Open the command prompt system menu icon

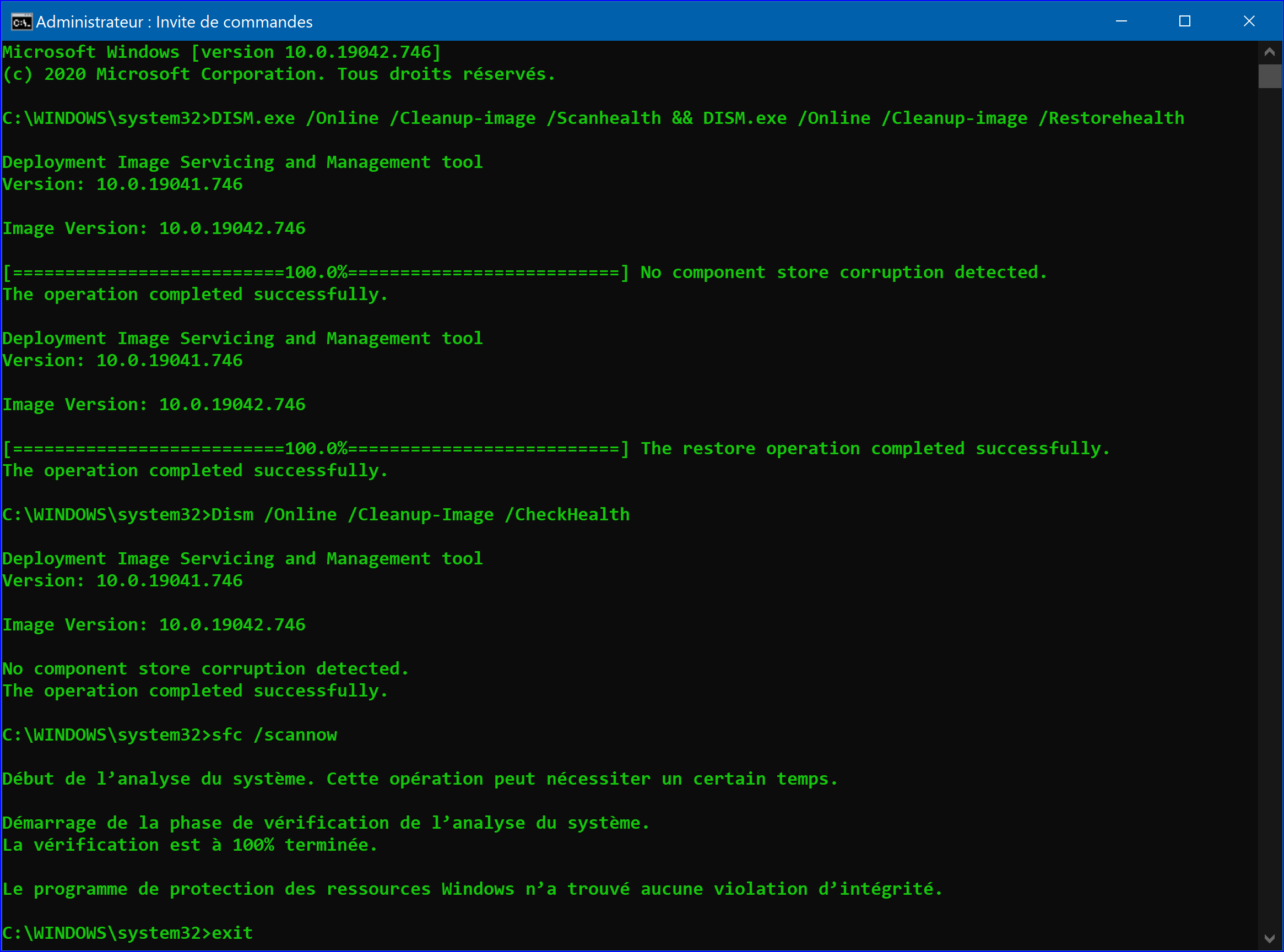(x=21, y=22)
